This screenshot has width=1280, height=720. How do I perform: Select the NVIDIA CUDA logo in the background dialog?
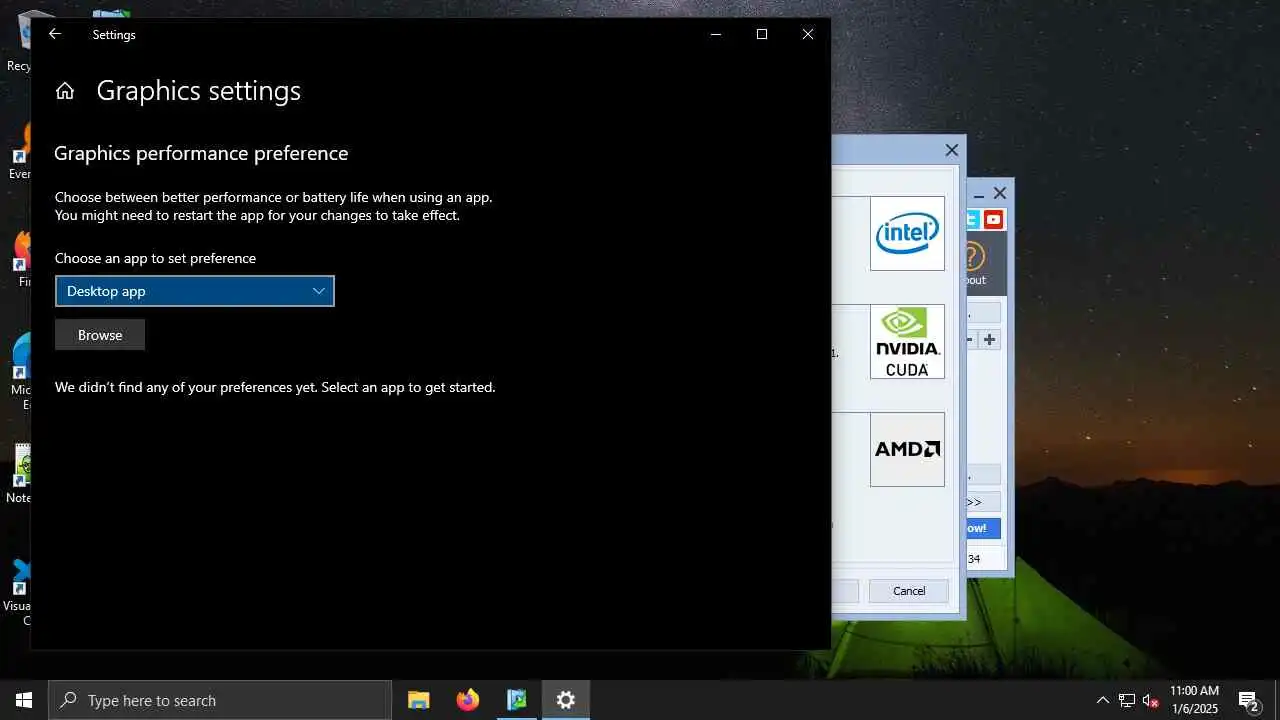click(907, 341)
